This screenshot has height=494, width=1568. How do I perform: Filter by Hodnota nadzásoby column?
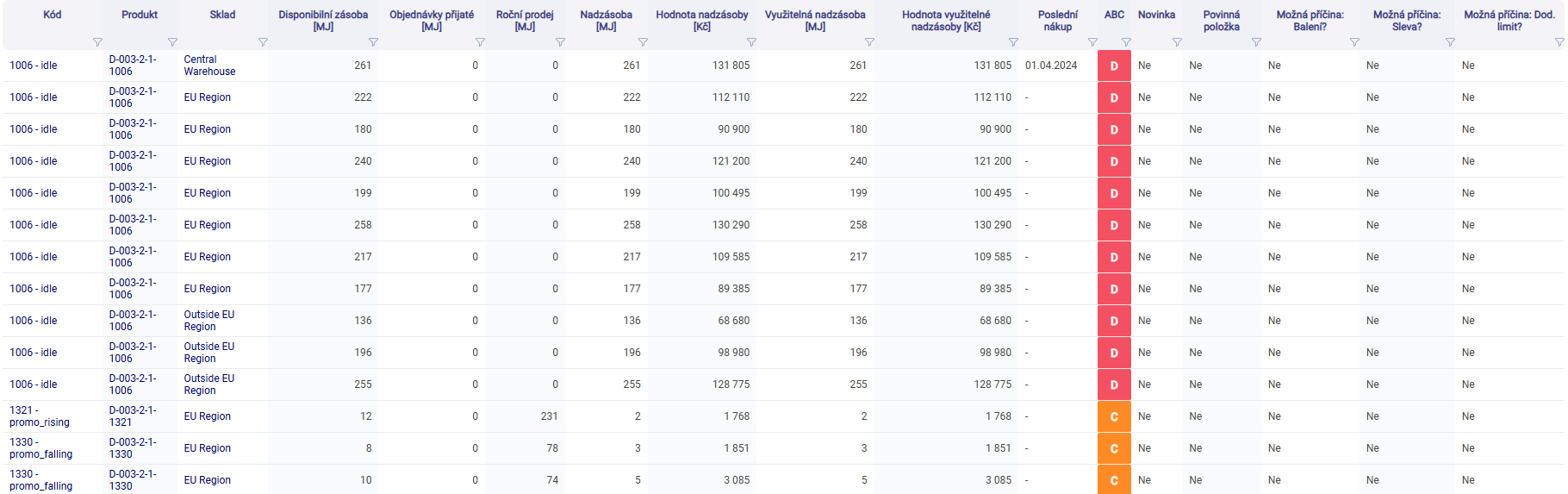[x=751, y=42]
